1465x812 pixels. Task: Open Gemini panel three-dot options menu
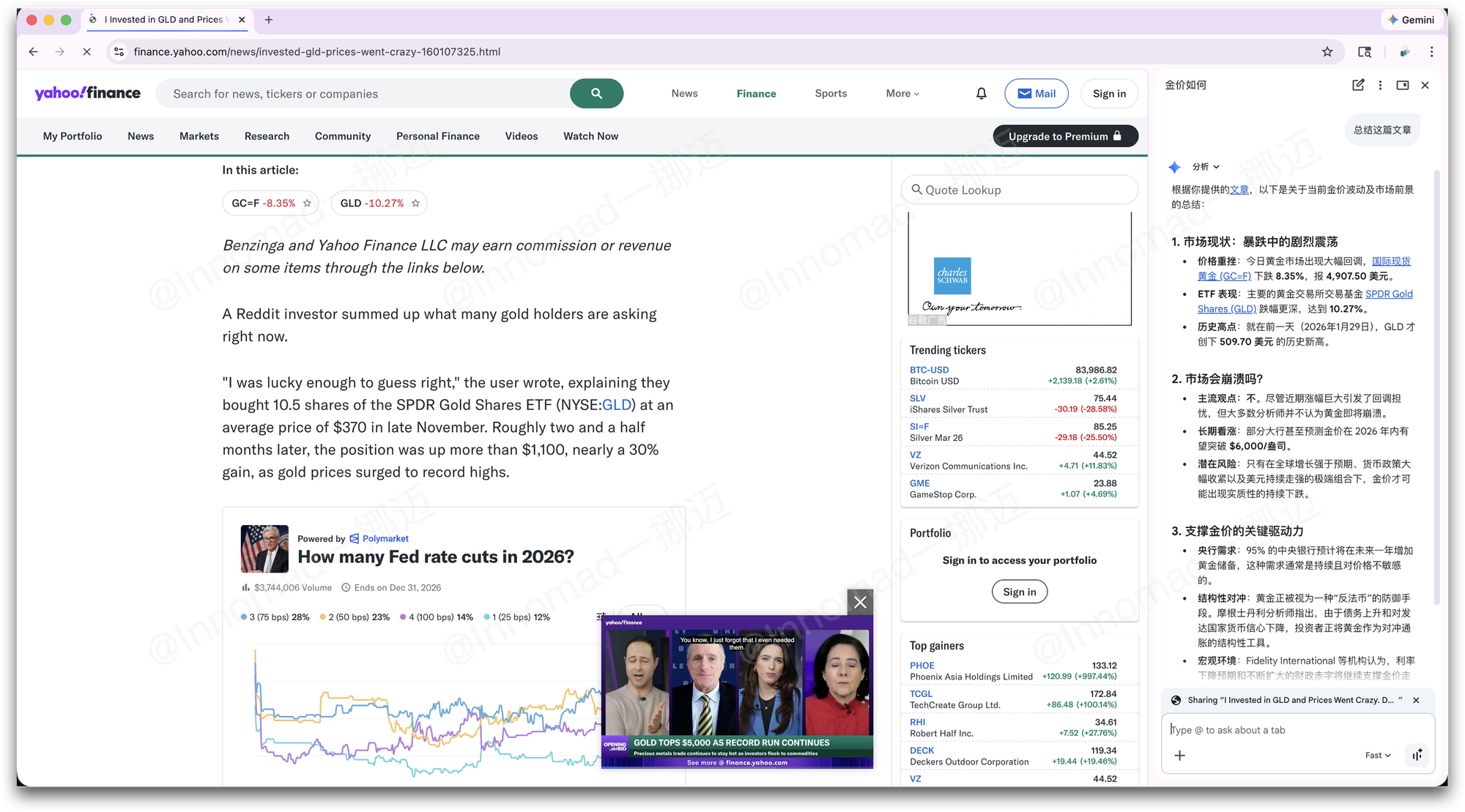point(1380,85)
